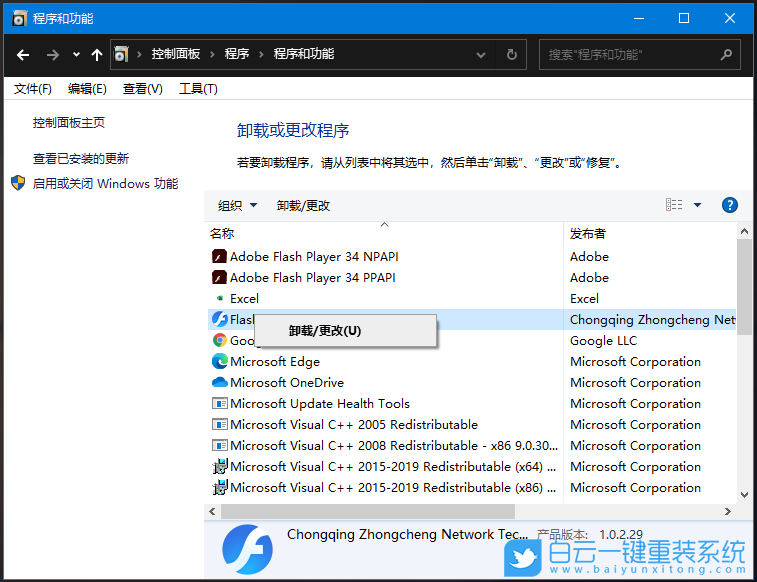Click Microsoft Update Health Tools icon
Viewport: 757px width, 582px height.
point(220,403)
